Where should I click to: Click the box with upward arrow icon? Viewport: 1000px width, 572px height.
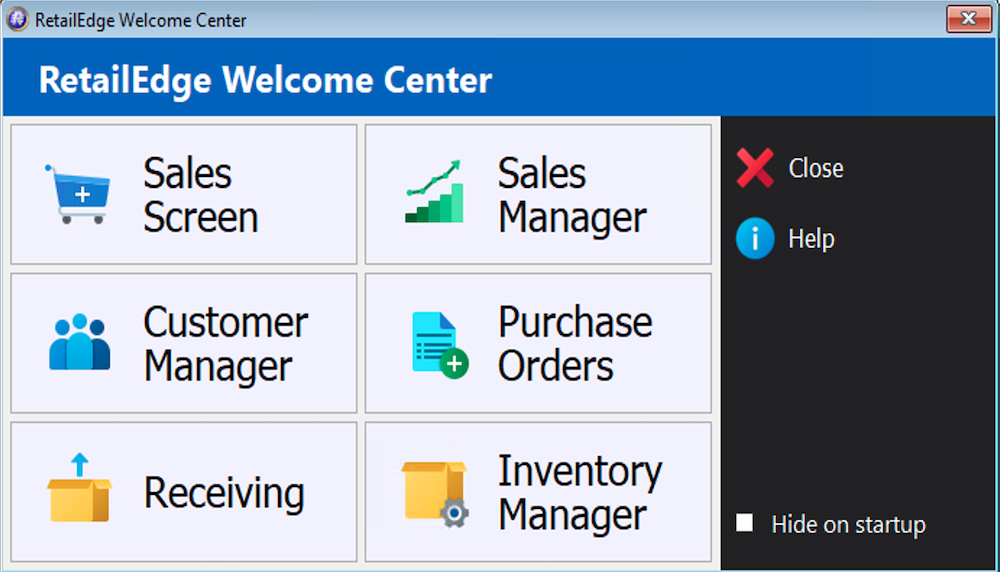click(x=79, y=488)
